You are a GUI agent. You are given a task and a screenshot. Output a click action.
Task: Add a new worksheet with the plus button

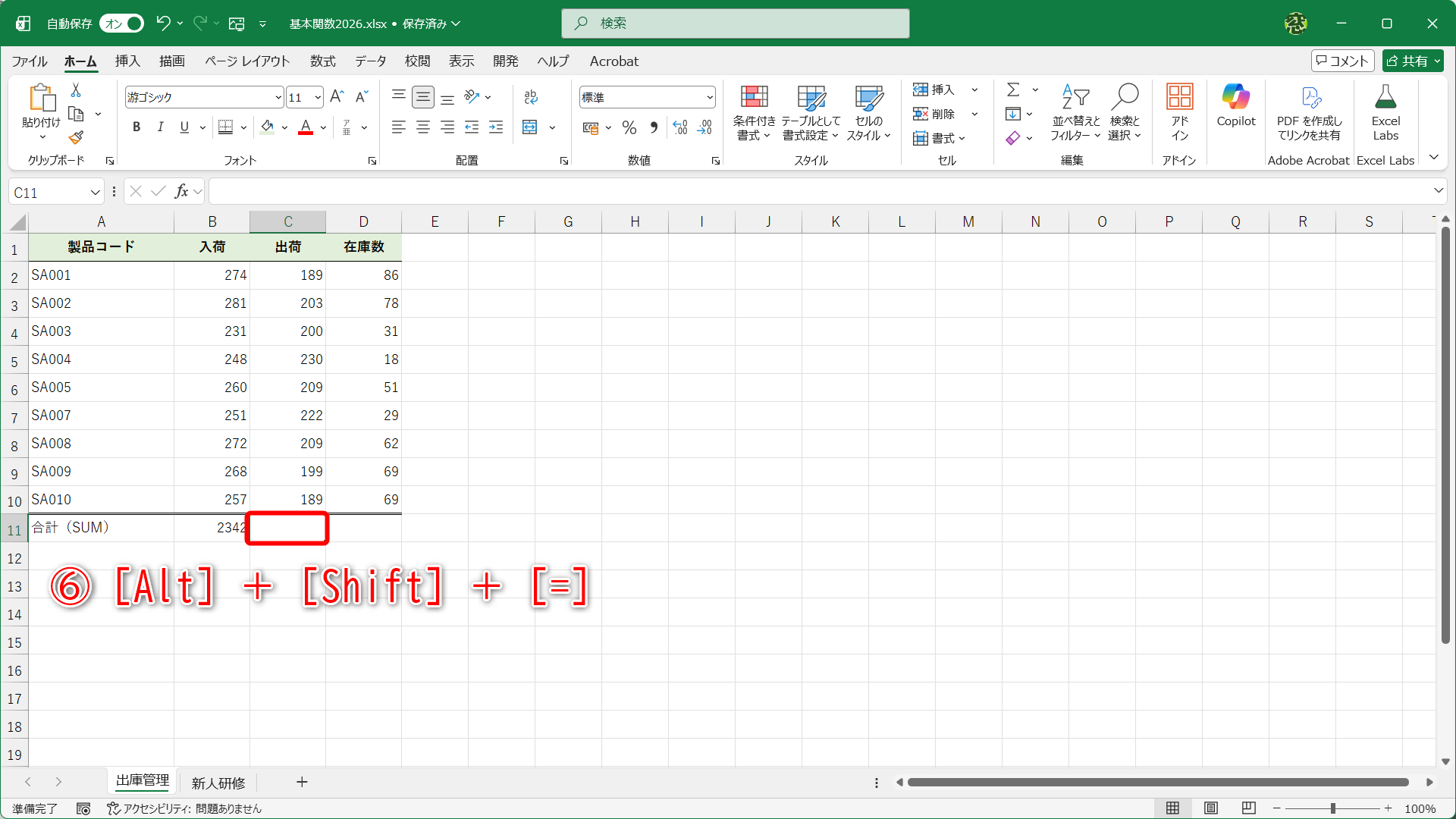coord(302,782)
